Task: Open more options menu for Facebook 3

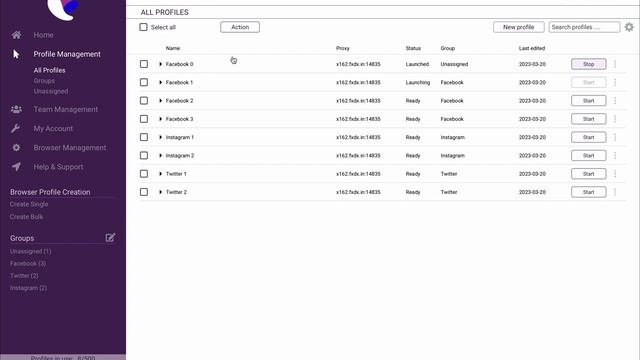Action: (x=615, y=119)
